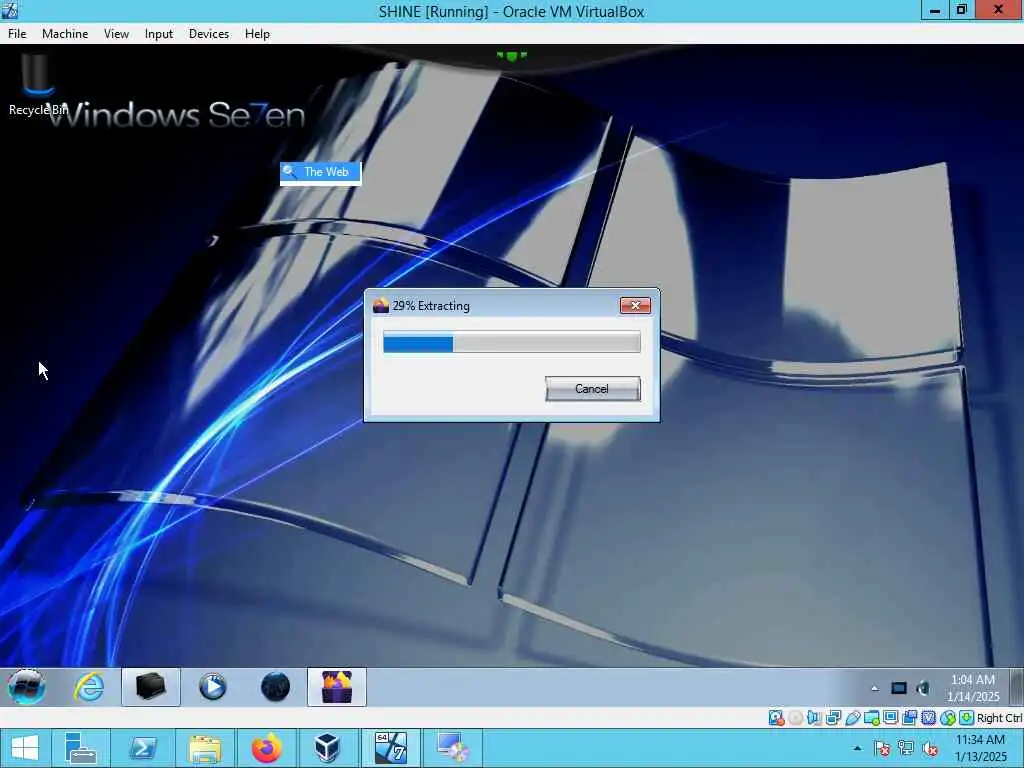Viewport: 1024px width, 768px height.
Task: Launch Firefox from host taskbar
Action: coord(266,748)
